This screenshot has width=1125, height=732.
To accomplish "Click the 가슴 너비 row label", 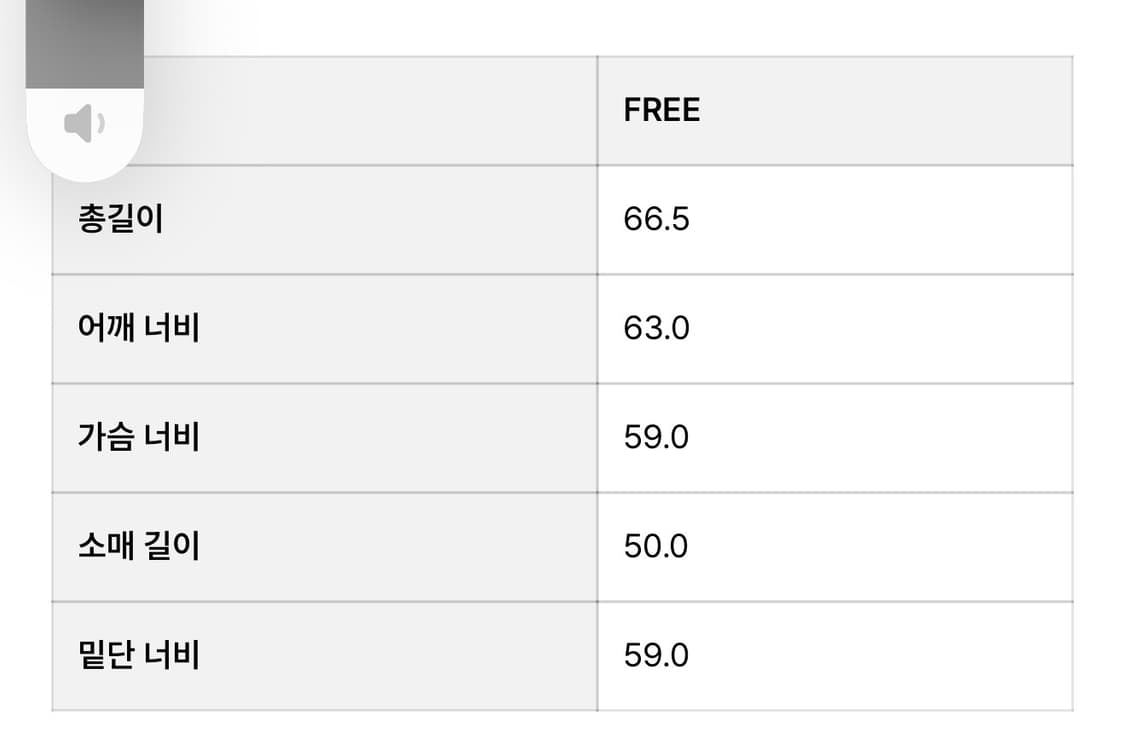I will pos(138,437).
